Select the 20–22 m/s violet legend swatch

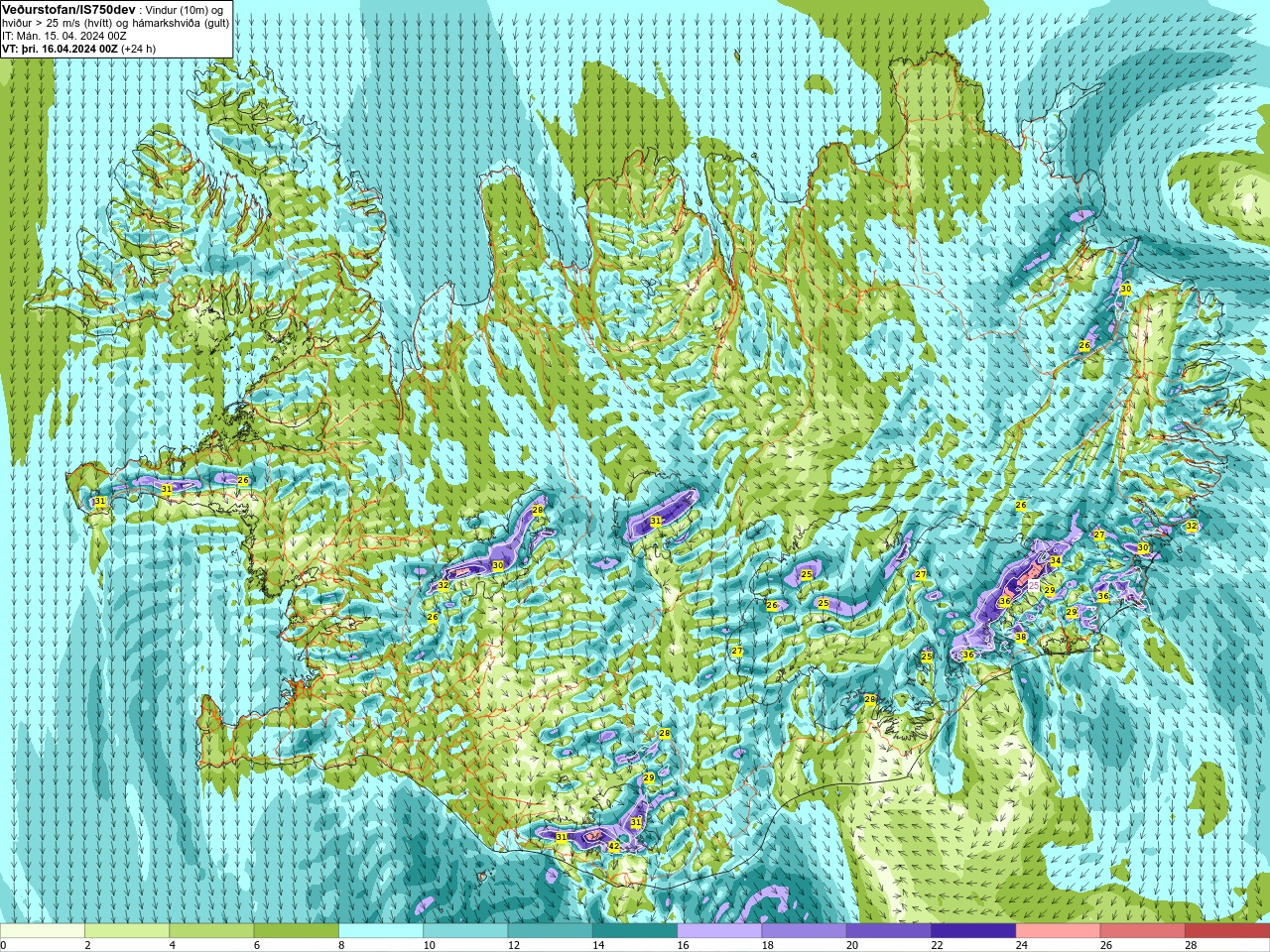889,931
